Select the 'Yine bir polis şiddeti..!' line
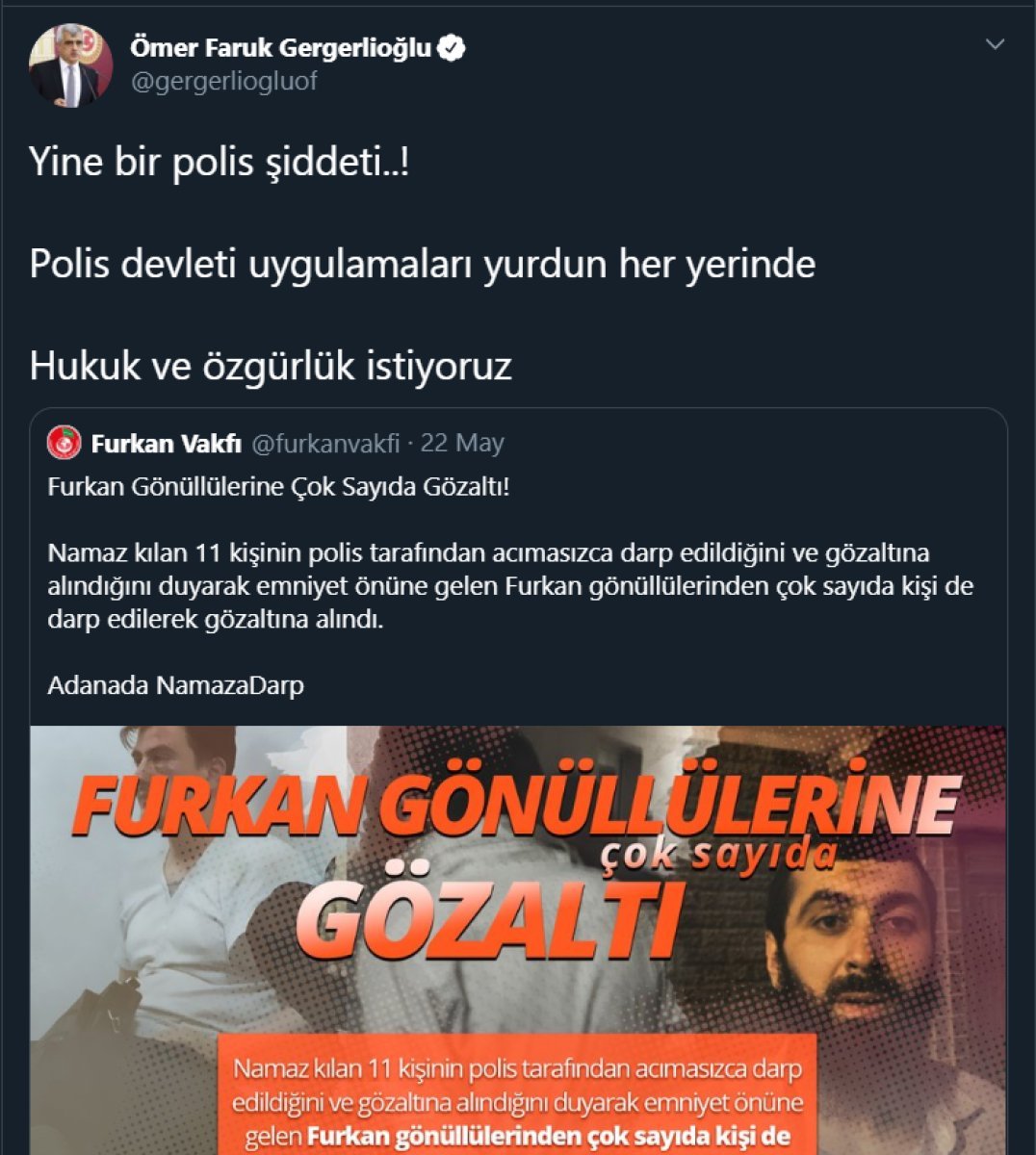The height and width of the screenshot is (1155, 1036). tap(220, 162)
